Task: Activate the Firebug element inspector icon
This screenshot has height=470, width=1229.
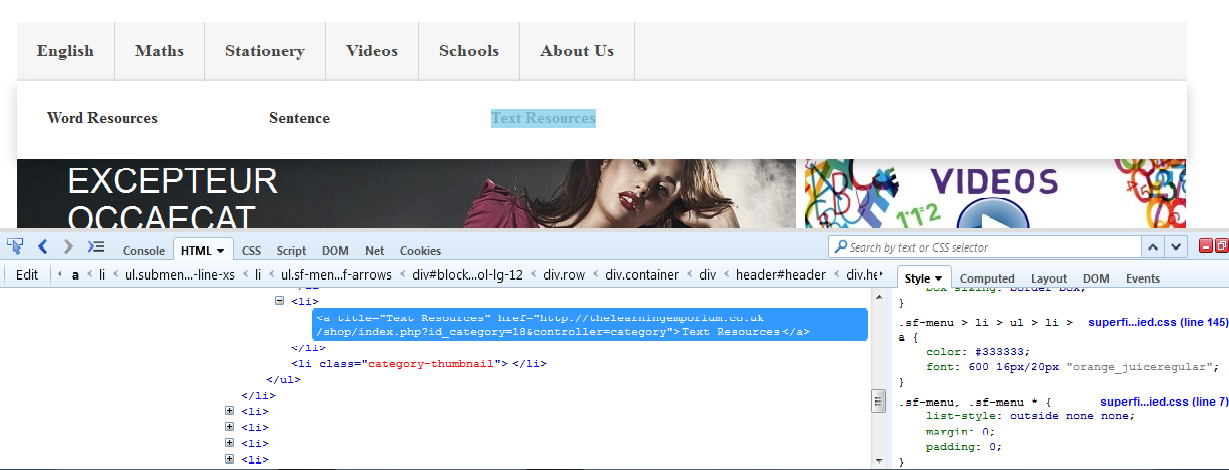Action: (x=15, y=246)
